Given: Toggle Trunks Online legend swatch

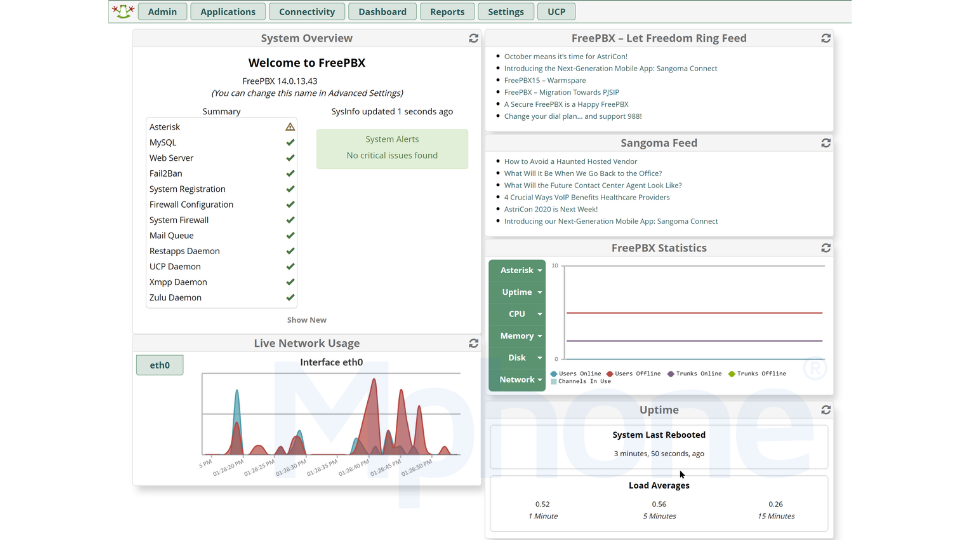Looking at the screenshot, I should point(671,373).
